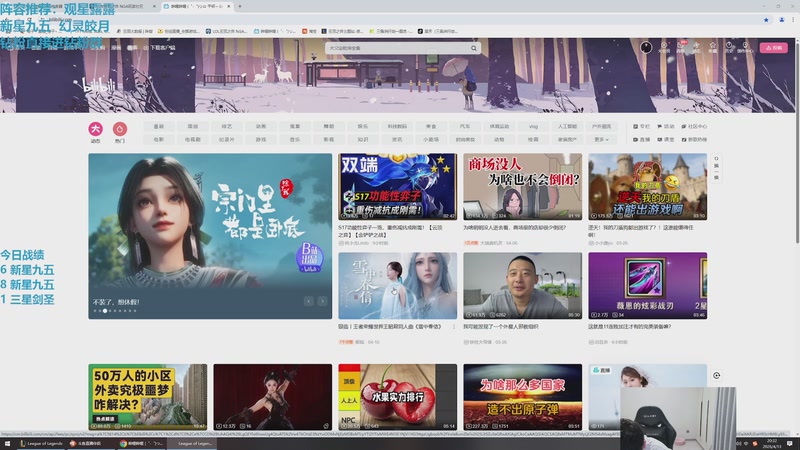Open the 雪中春信 video thumbnail
Viewport: 800px width, 450px height.
click(397, 286)
